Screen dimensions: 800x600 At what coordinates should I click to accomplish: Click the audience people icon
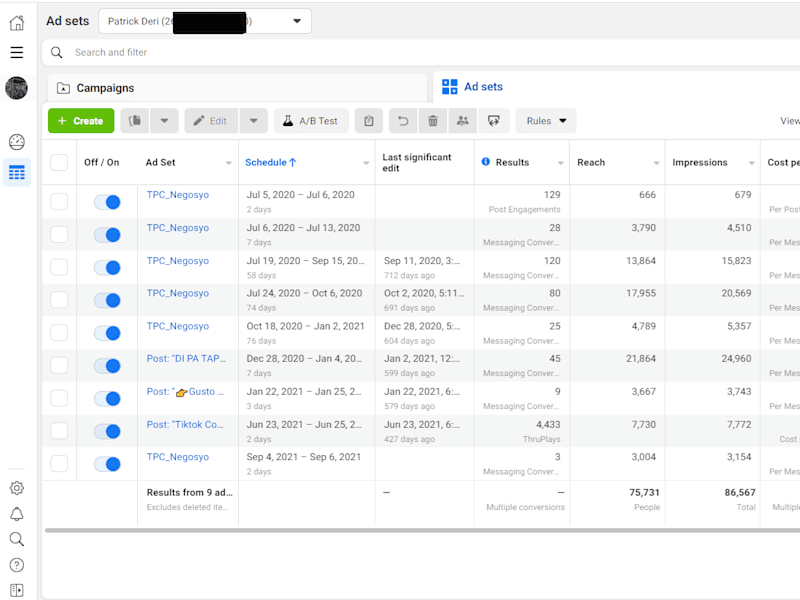point(463,121)
